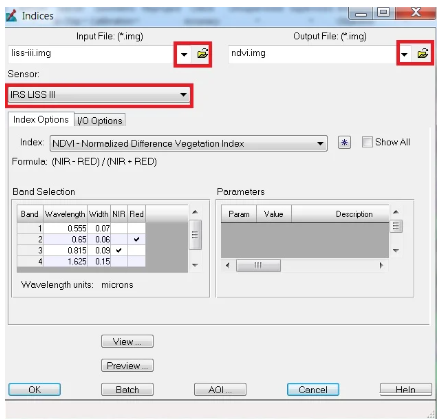Click the Wavelength column header
Screen dimensions: 441x419
coord(65,214)
